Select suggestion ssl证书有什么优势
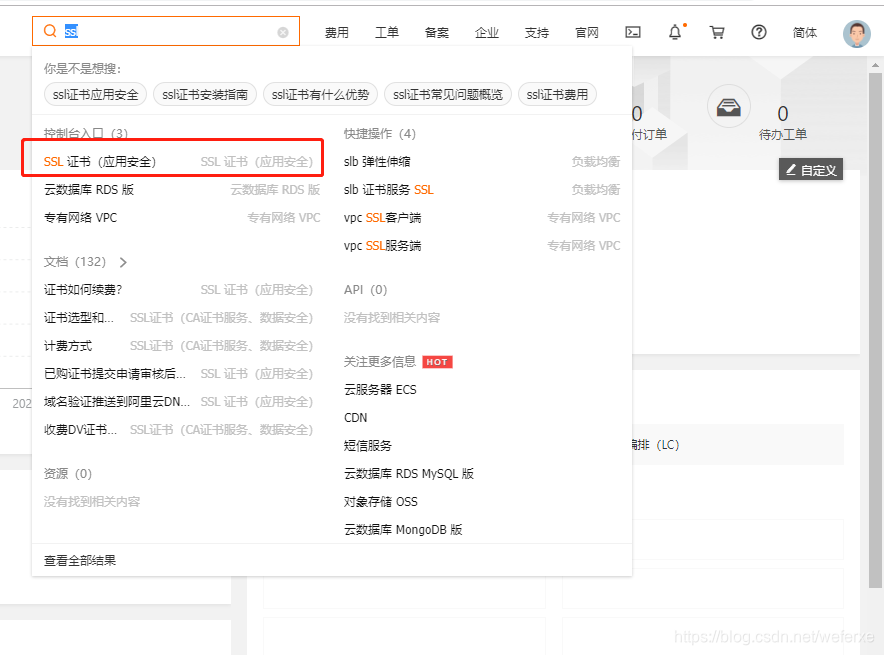 [x=320, y=94]
